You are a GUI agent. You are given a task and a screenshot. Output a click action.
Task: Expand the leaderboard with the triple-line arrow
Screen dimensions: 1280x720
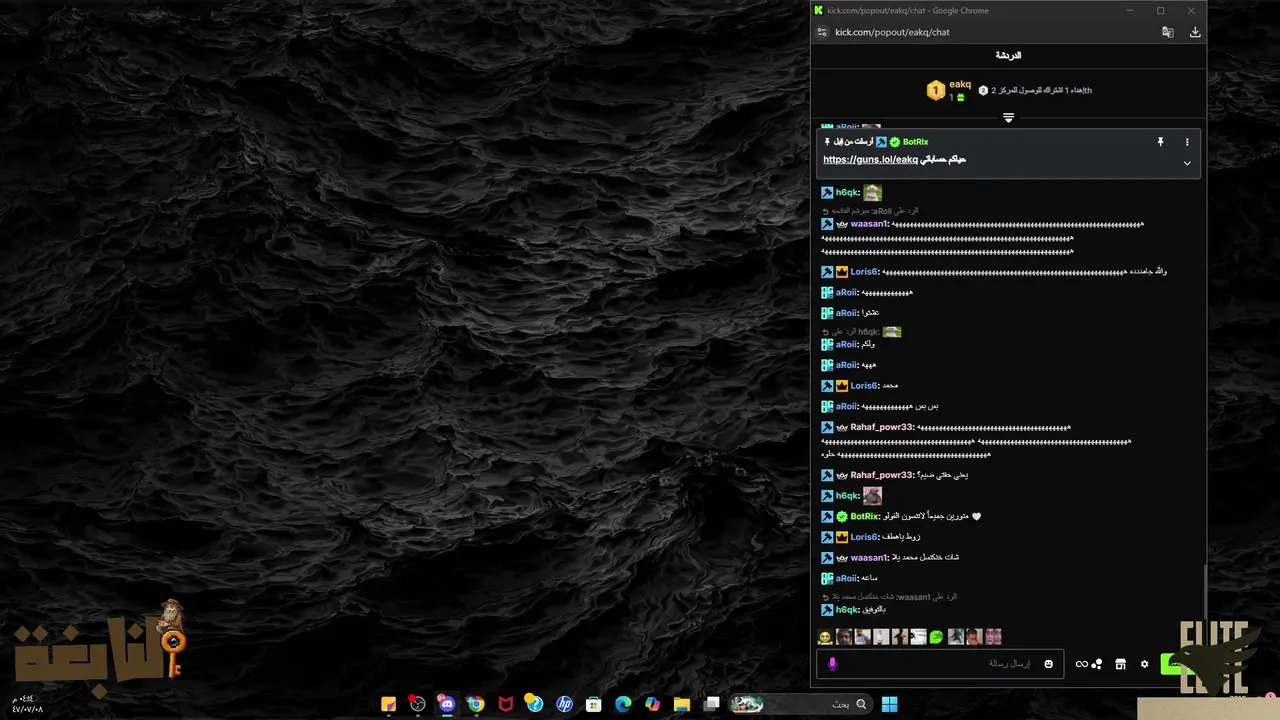[1008, 117]
